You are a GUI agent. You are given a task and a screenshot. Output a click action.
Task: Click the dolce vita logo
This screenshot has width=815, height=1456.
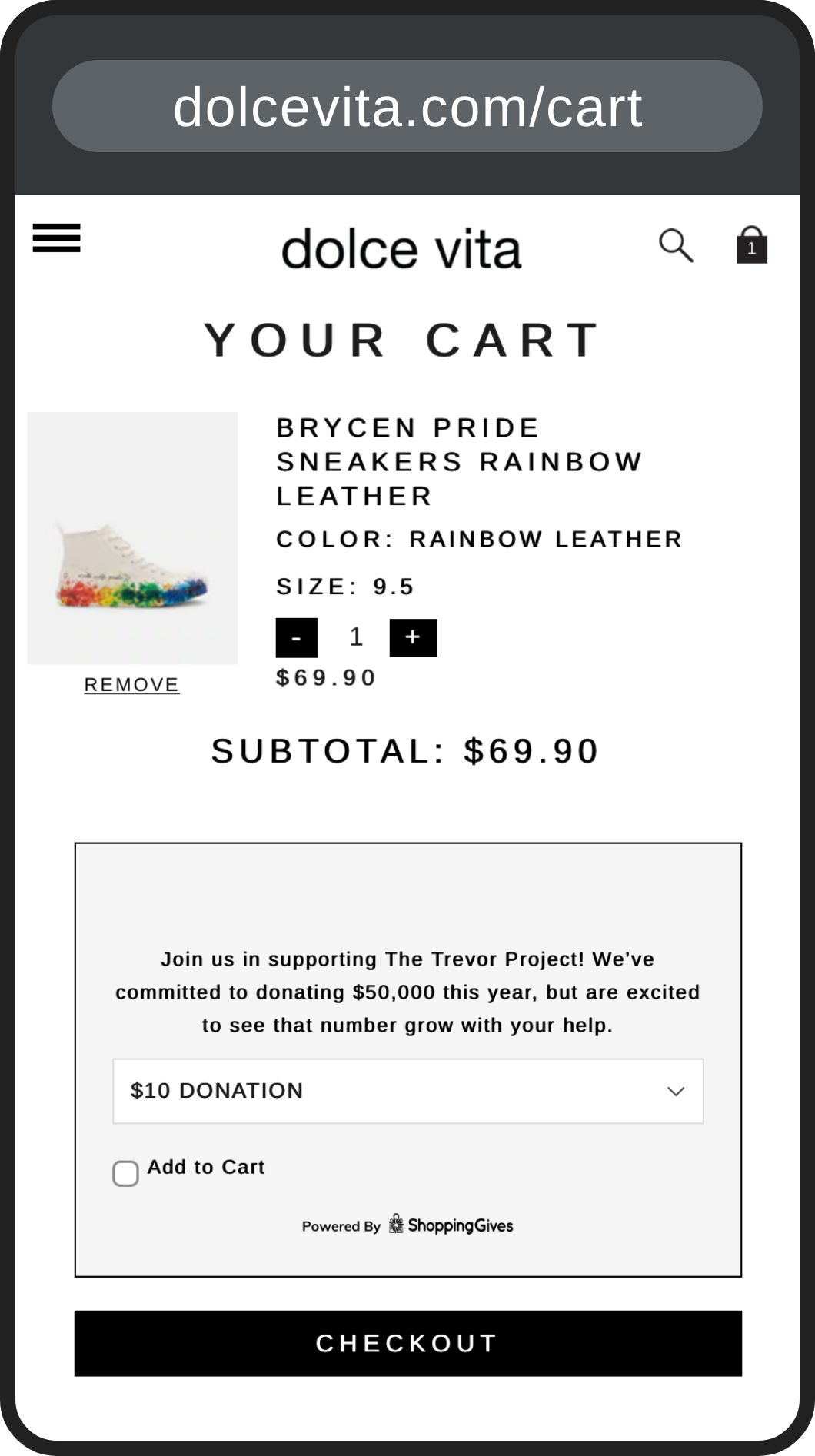tap(401, 249)
